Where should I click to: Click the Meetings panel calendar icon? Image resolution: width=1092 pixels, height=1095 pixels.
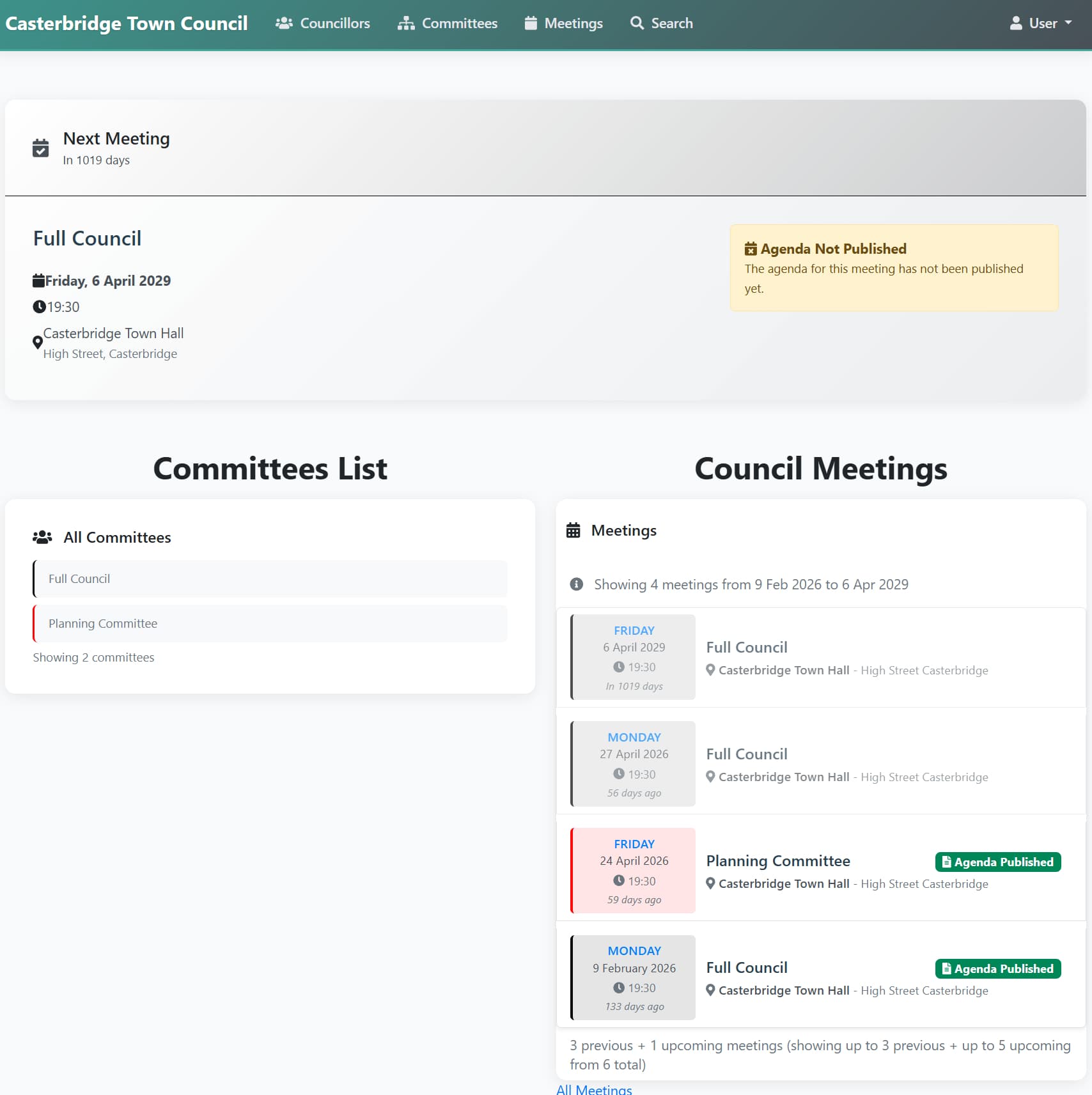tap(573, 531)
